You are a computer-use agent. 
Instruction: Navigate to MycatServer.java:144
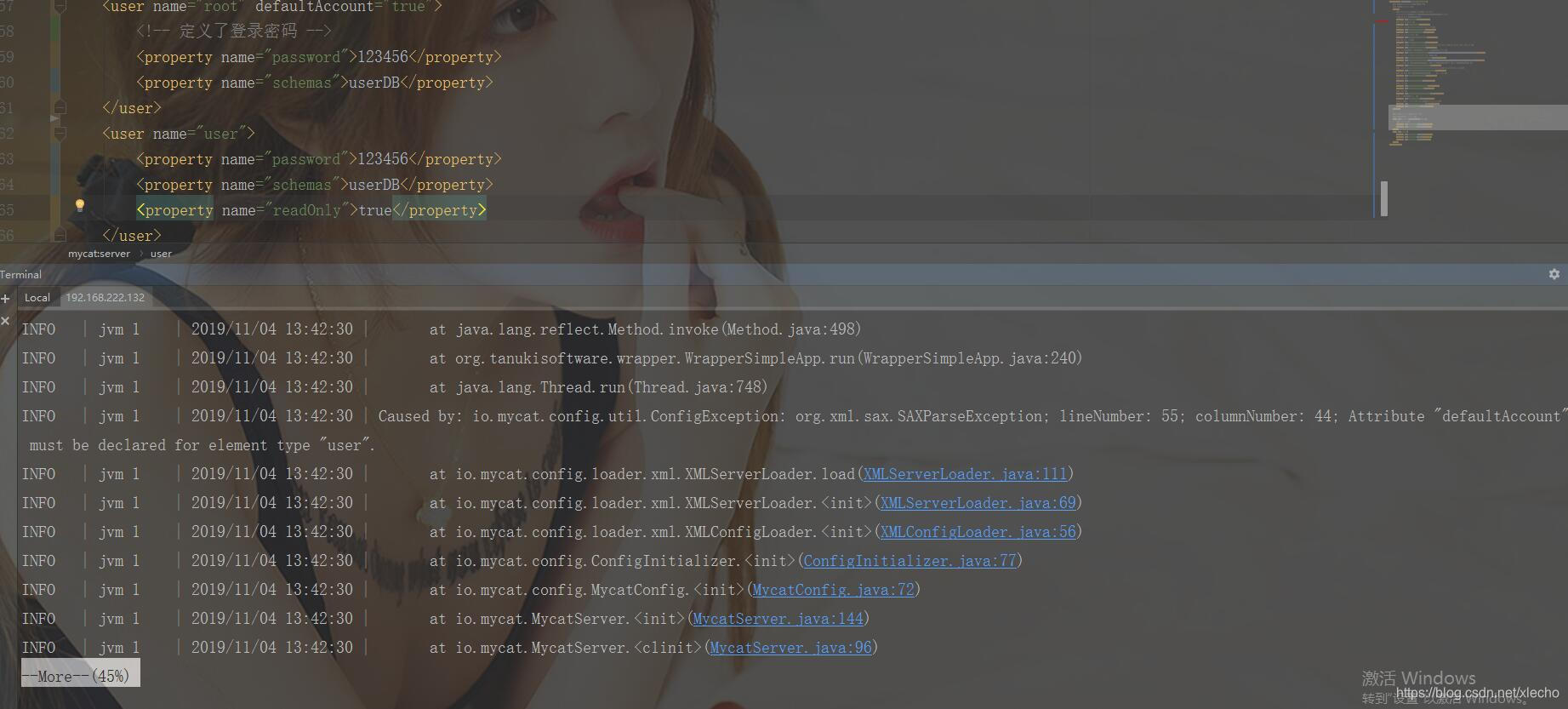click(x=778, y=619)
